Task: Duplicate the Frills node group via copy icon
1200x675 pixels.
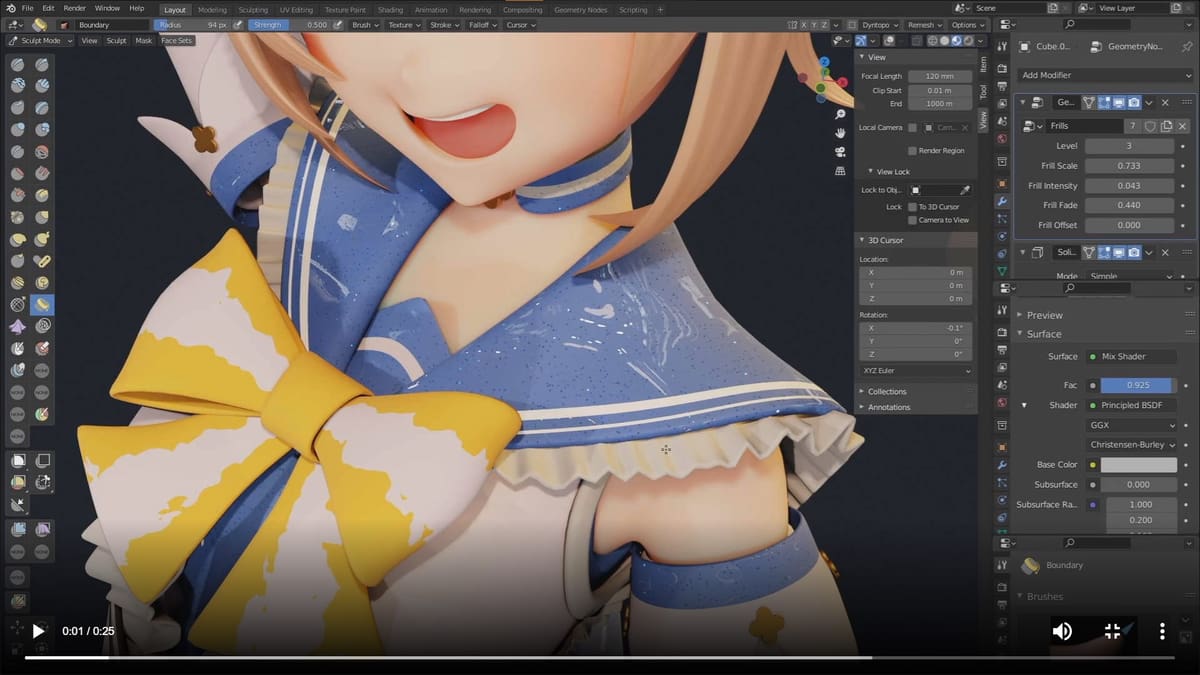Action: pos(1166,126)
